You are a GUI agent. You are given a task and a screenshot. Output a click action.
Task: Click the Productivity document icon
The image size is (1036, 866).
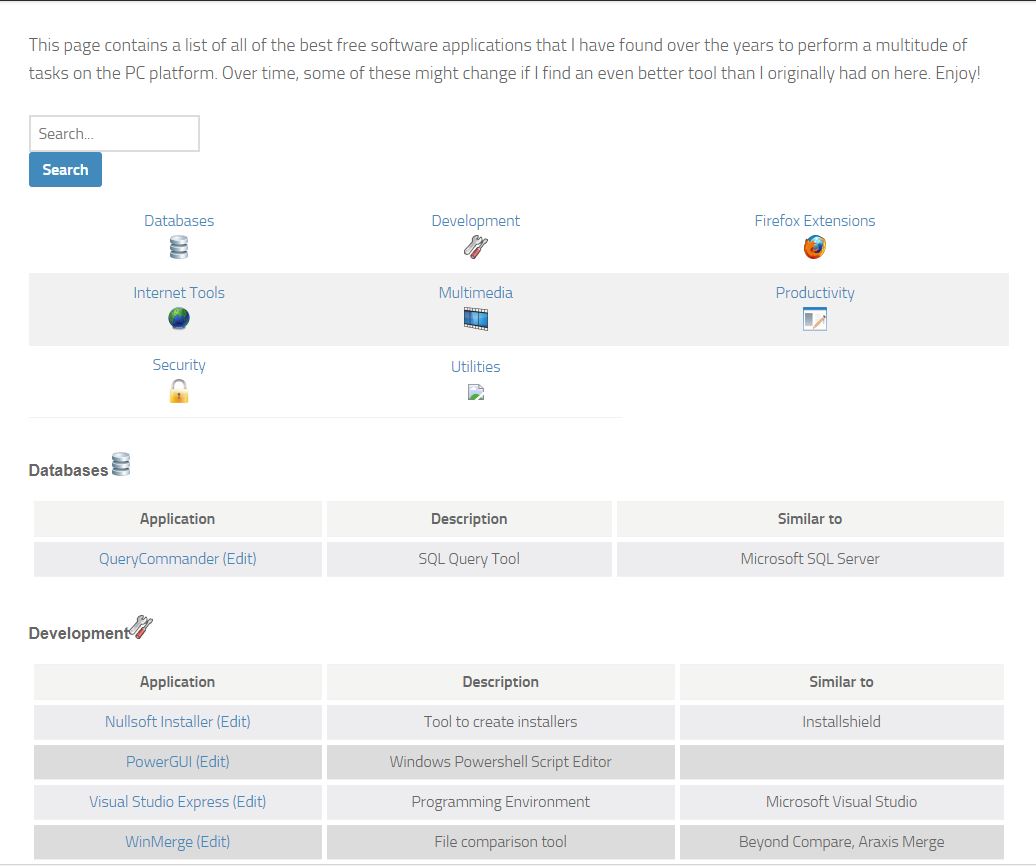815,319
